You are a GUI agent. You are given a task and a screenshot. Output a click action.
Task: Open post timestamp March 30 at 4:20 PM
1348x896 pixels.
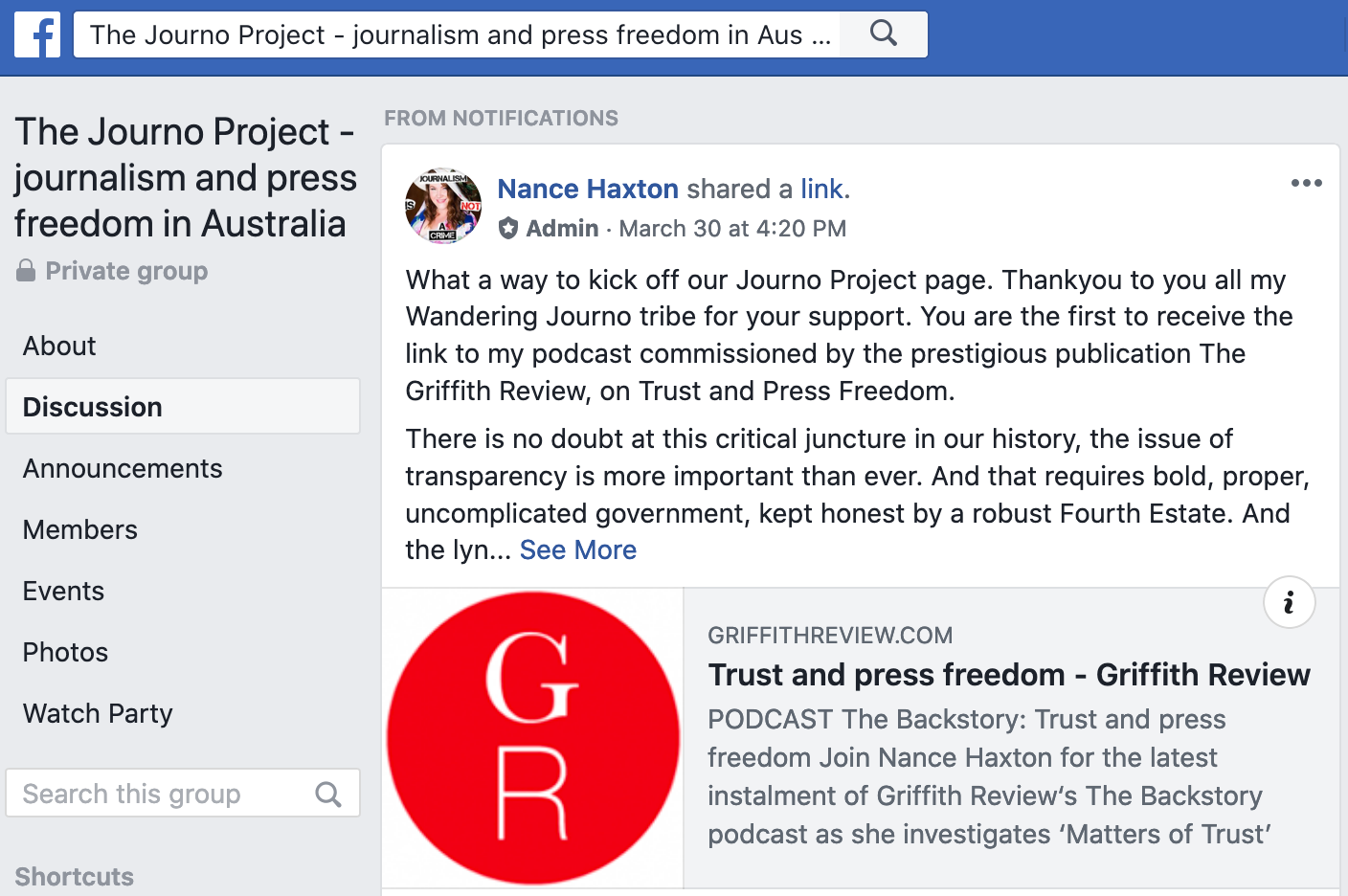pos(732,229)
